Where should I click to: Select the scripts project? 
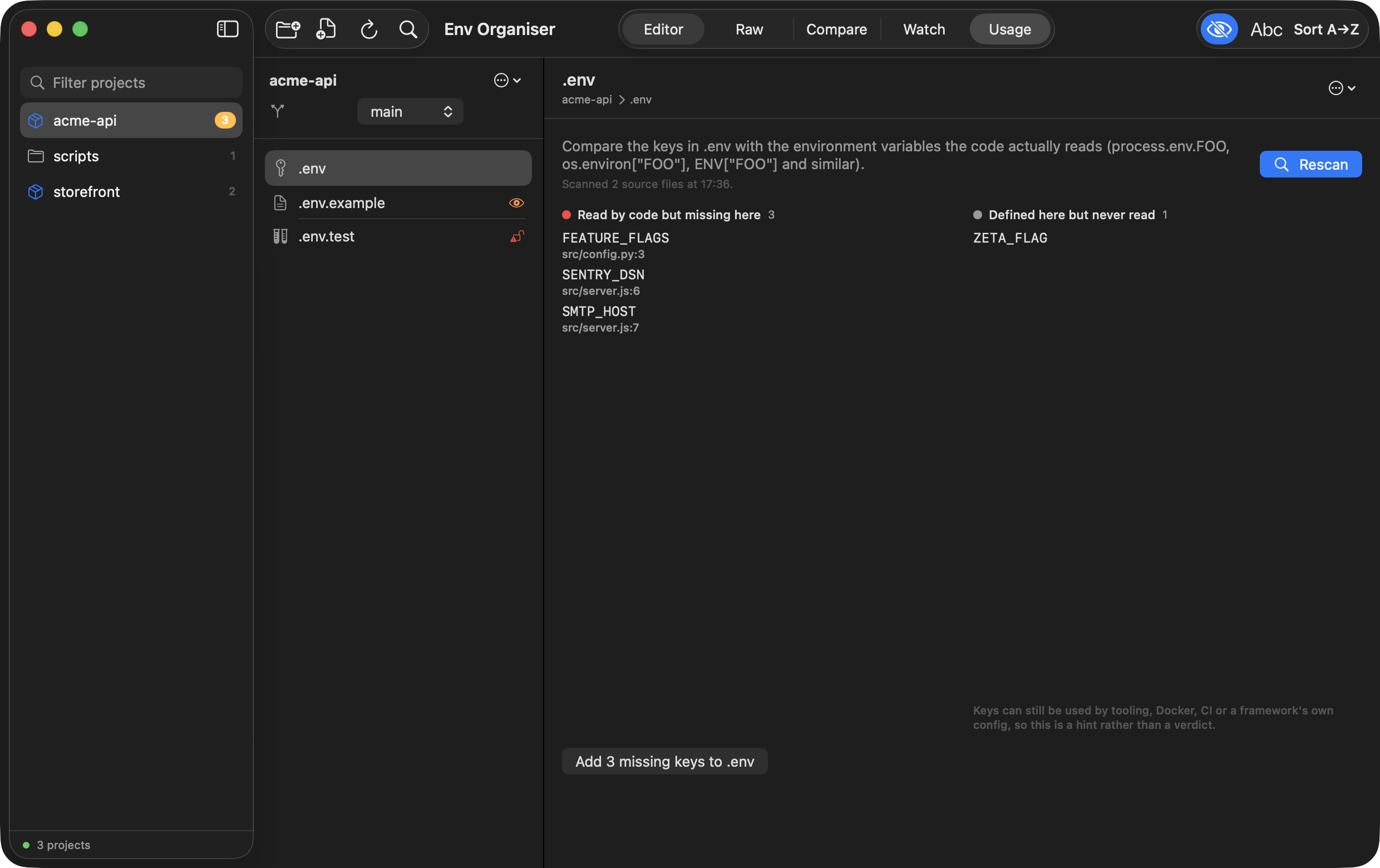pos(131,156)
